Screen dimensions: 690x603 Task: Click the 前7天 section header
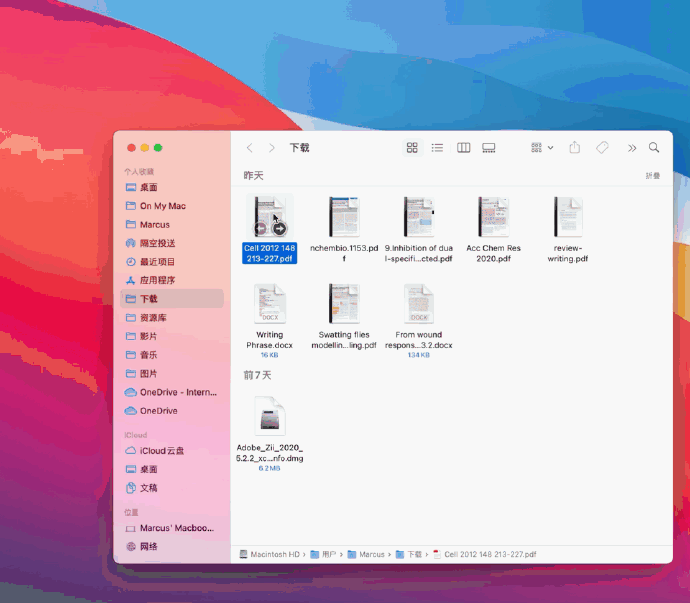(x=257, y=375)
